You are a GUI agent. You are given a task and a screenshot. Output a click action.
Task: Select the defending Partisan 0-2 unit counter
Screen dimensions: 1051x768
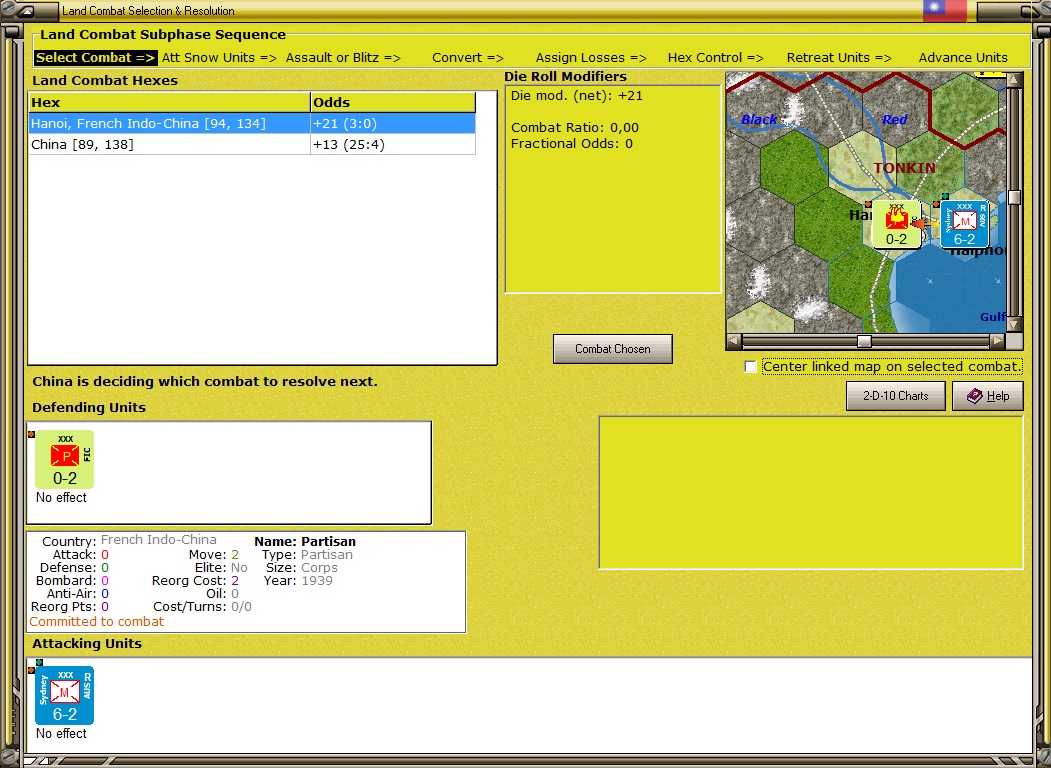64,460
